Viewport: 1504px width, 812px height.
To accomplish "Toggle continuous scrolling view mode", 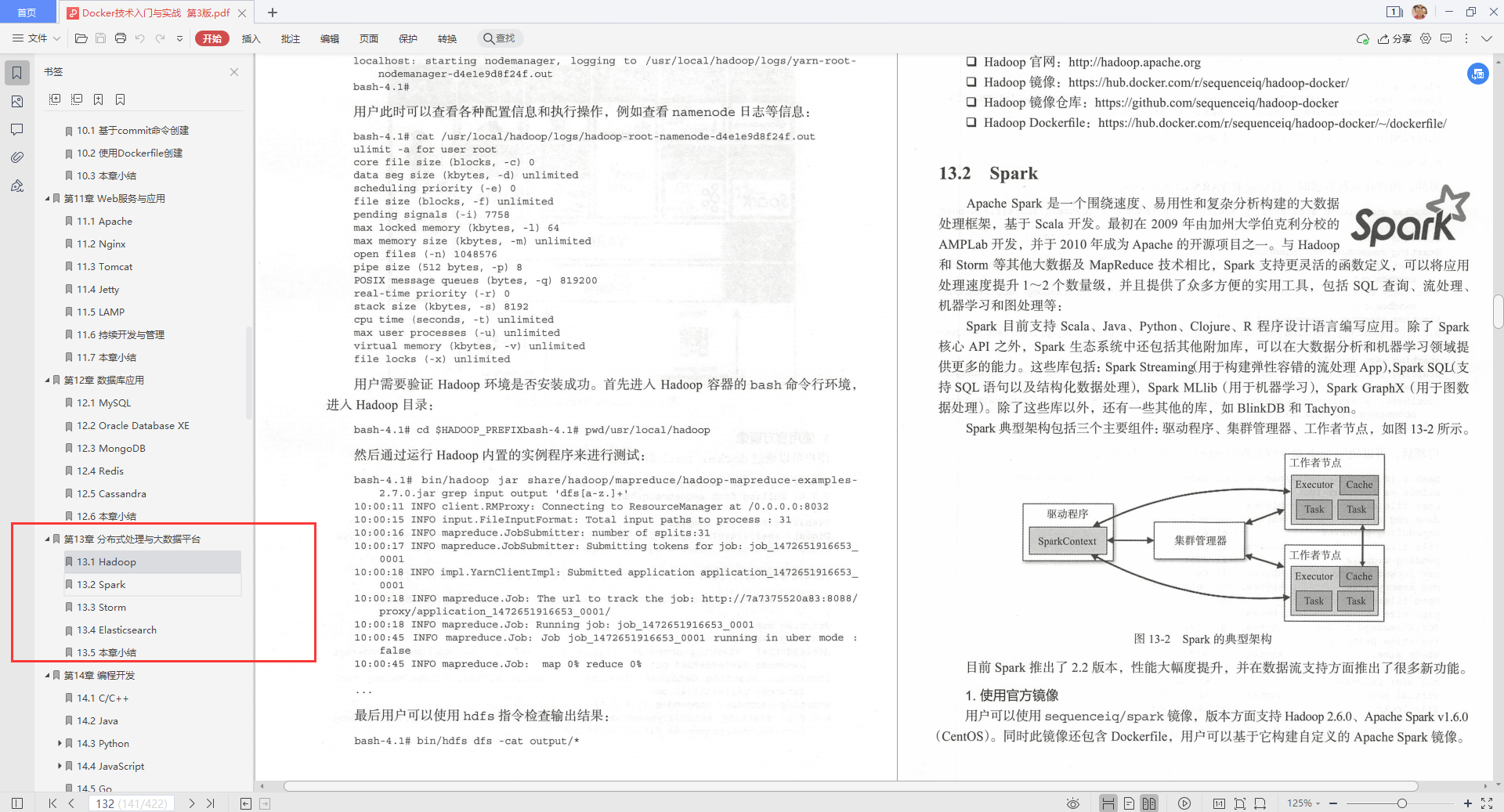I will pos(1108,803).
